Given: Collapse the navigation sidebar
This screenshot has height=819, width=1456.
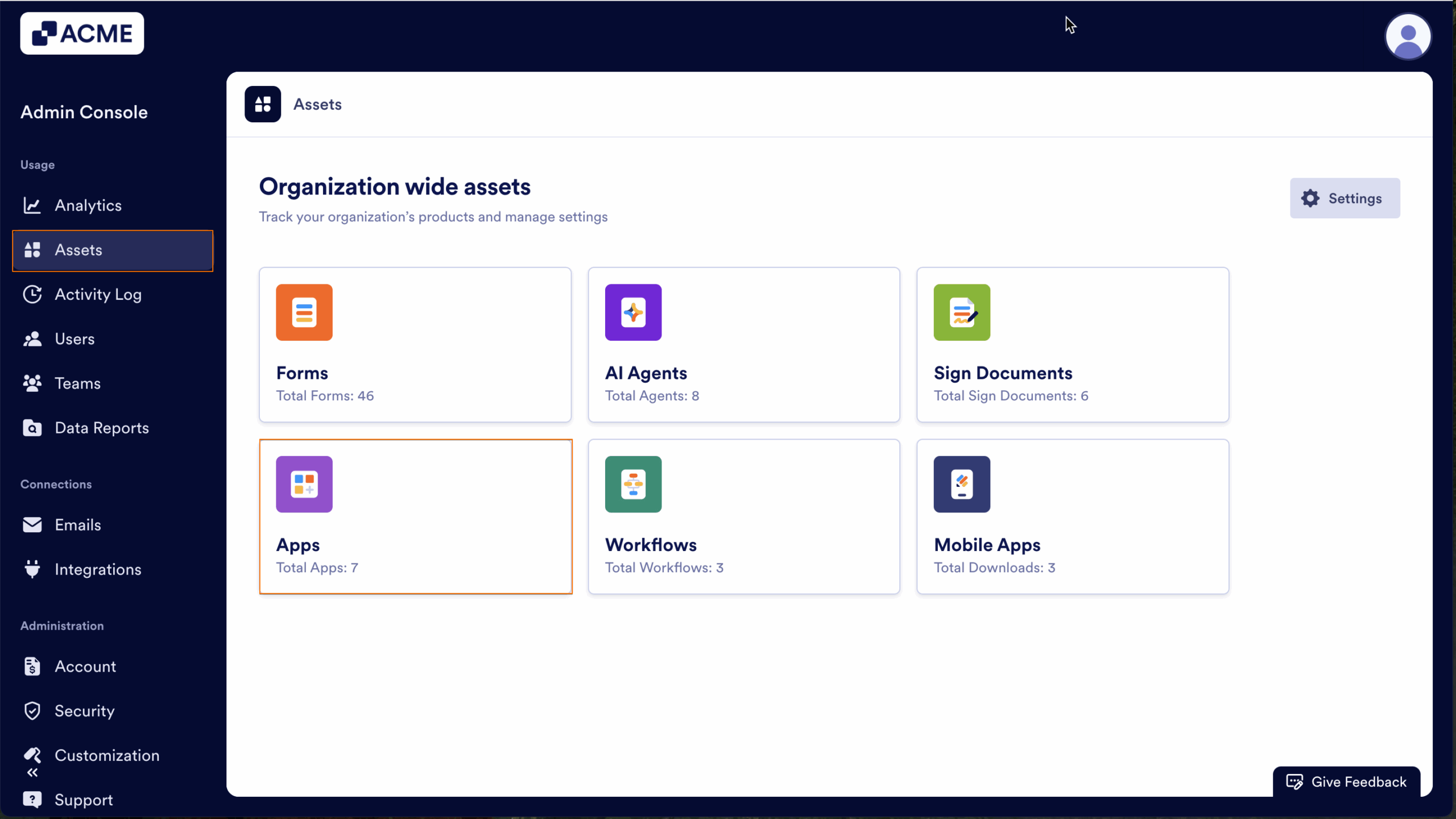Looking at the screenshot, I should click(32, 772).
